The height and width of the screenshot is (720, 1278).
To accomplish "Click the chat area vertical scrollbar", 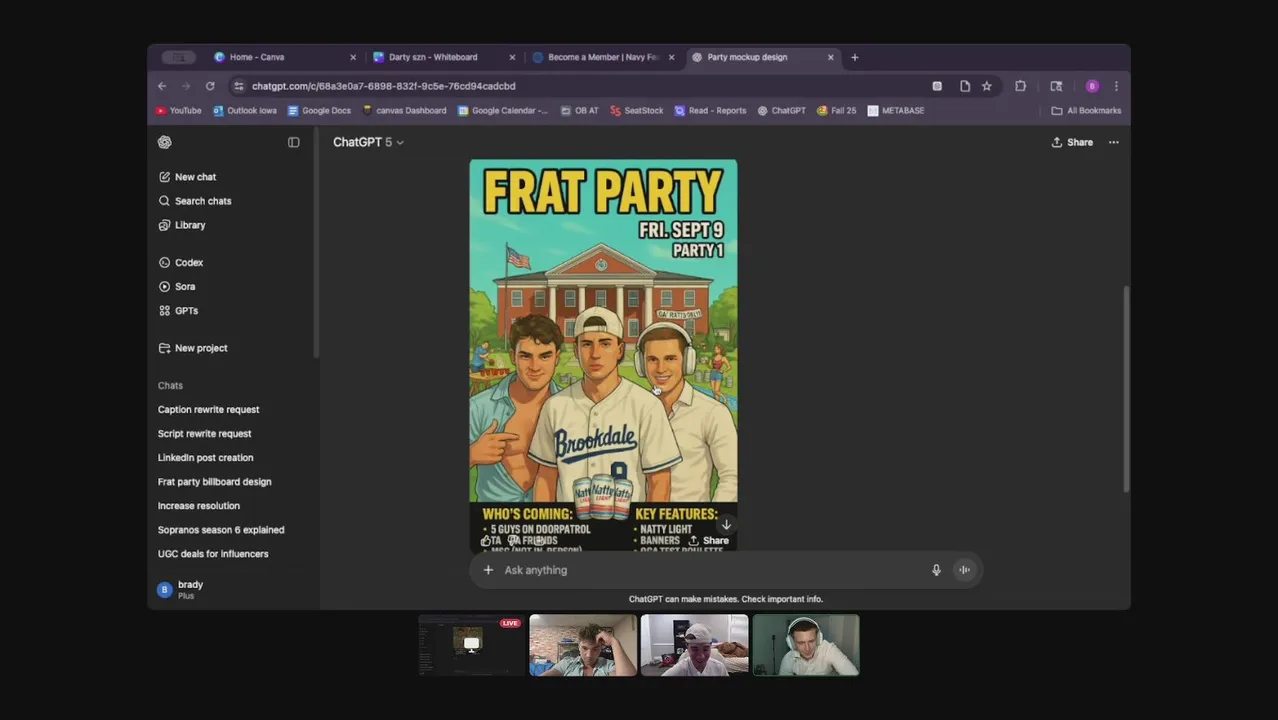I will coord(1125,389).
